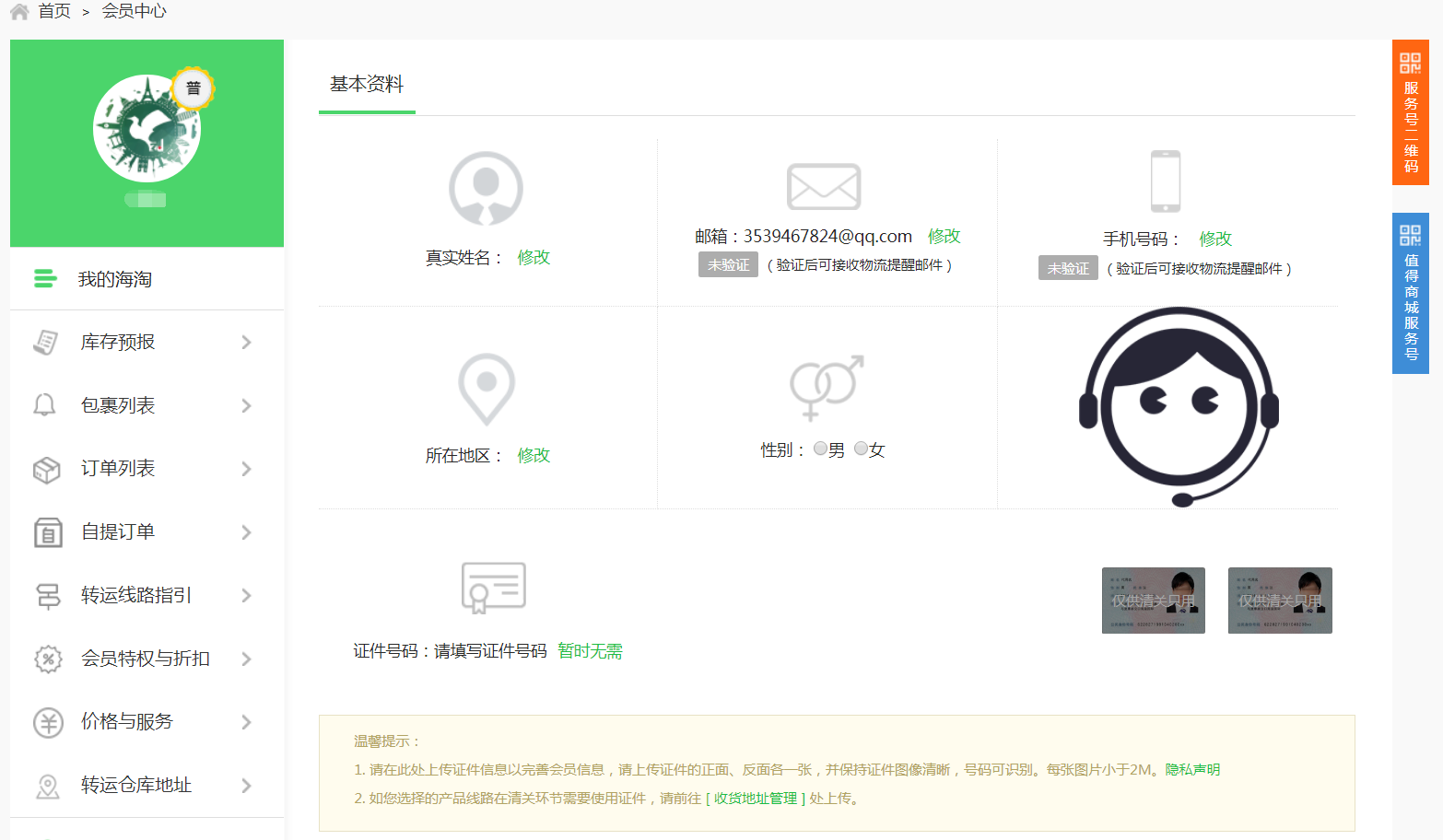This screenshot has width=1443, height=840.
Task: Open 我的海淘 via its green list icon
Action: click(46, 279)
